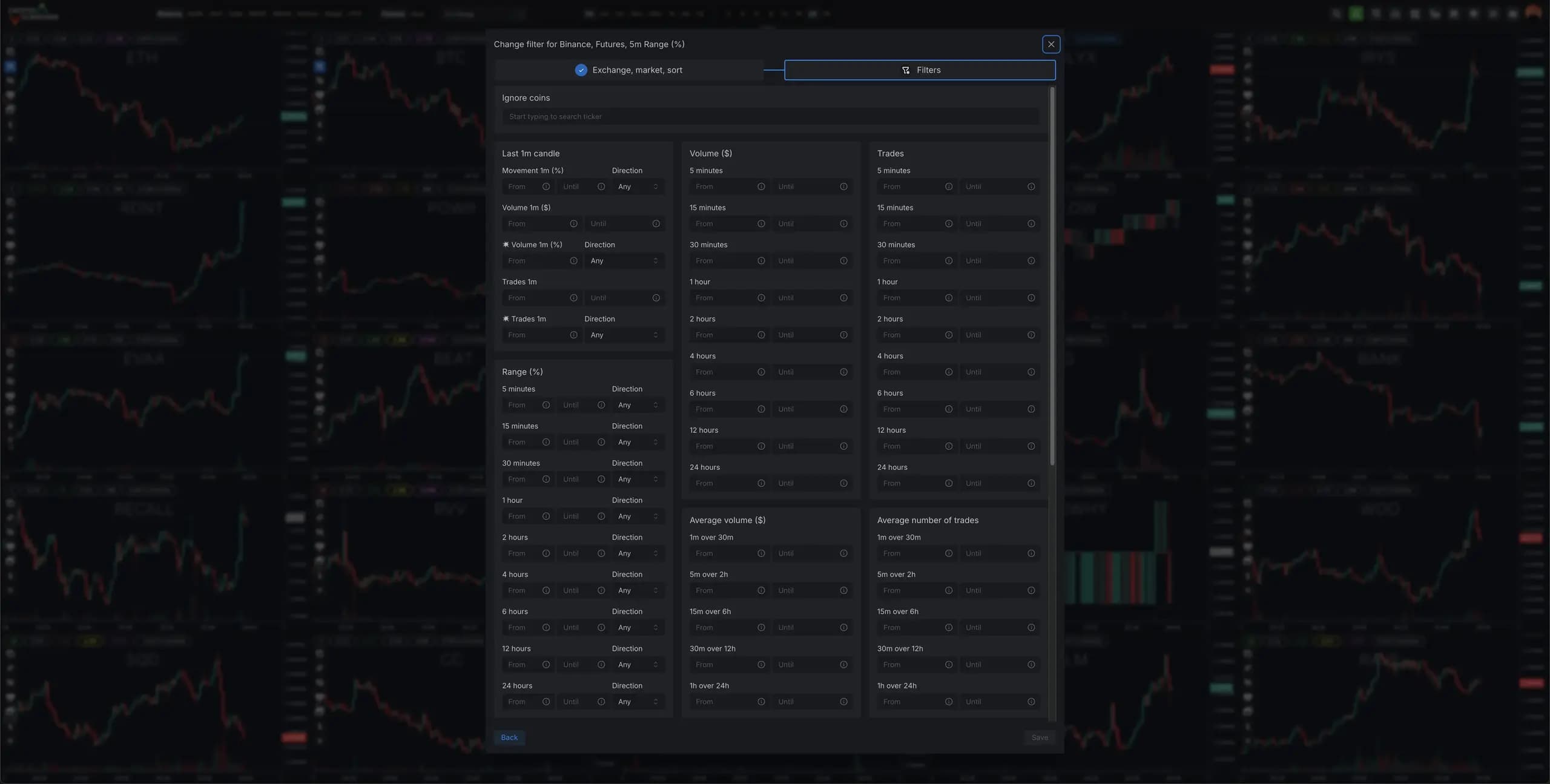This screenshot has height=784, width=1550.
Task: Click the Exchange, market, sort checkmark circle
Action: pyautogui.click(x=581, y=70)
